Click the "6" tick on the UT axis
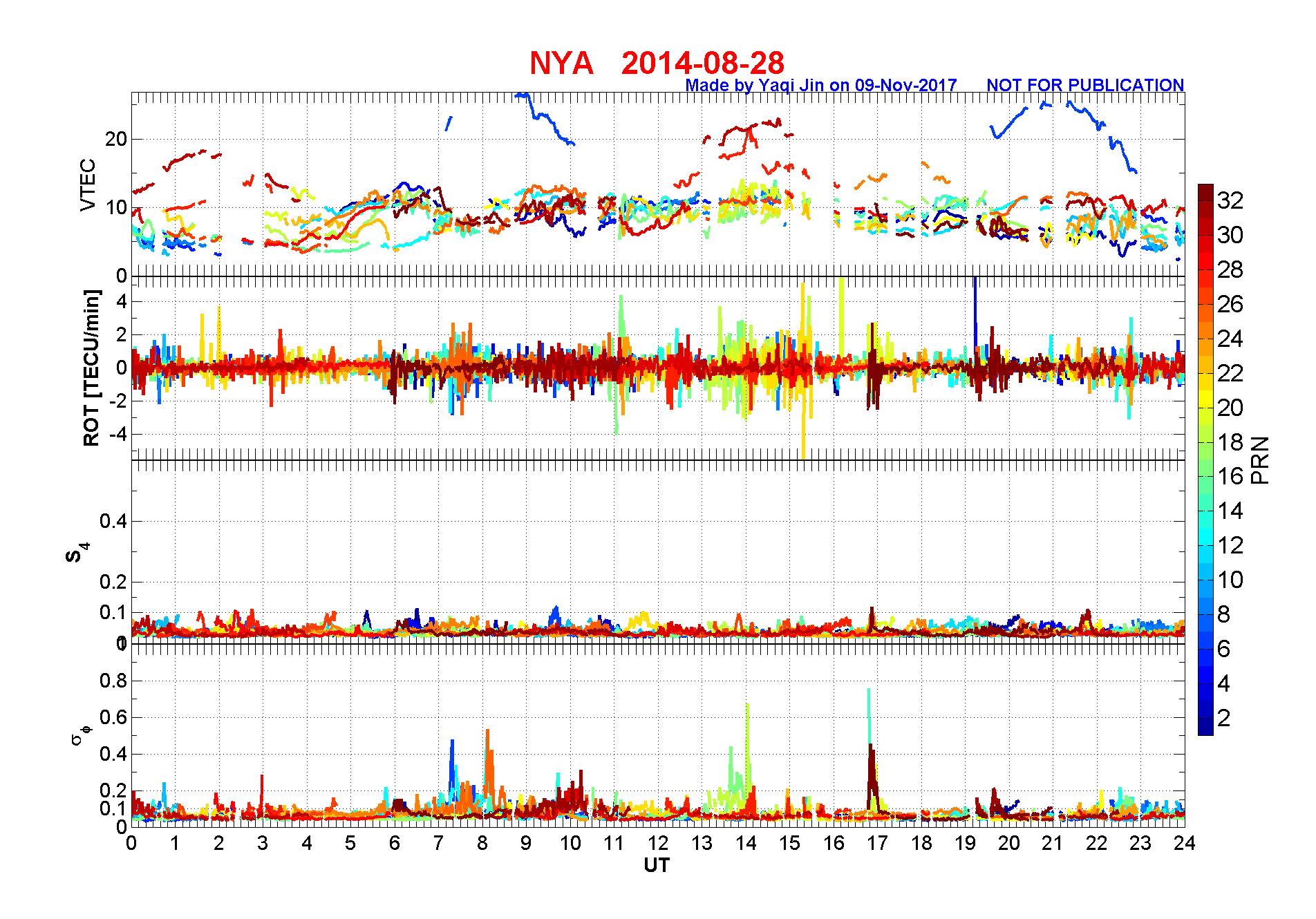 [x=395, y=843]
